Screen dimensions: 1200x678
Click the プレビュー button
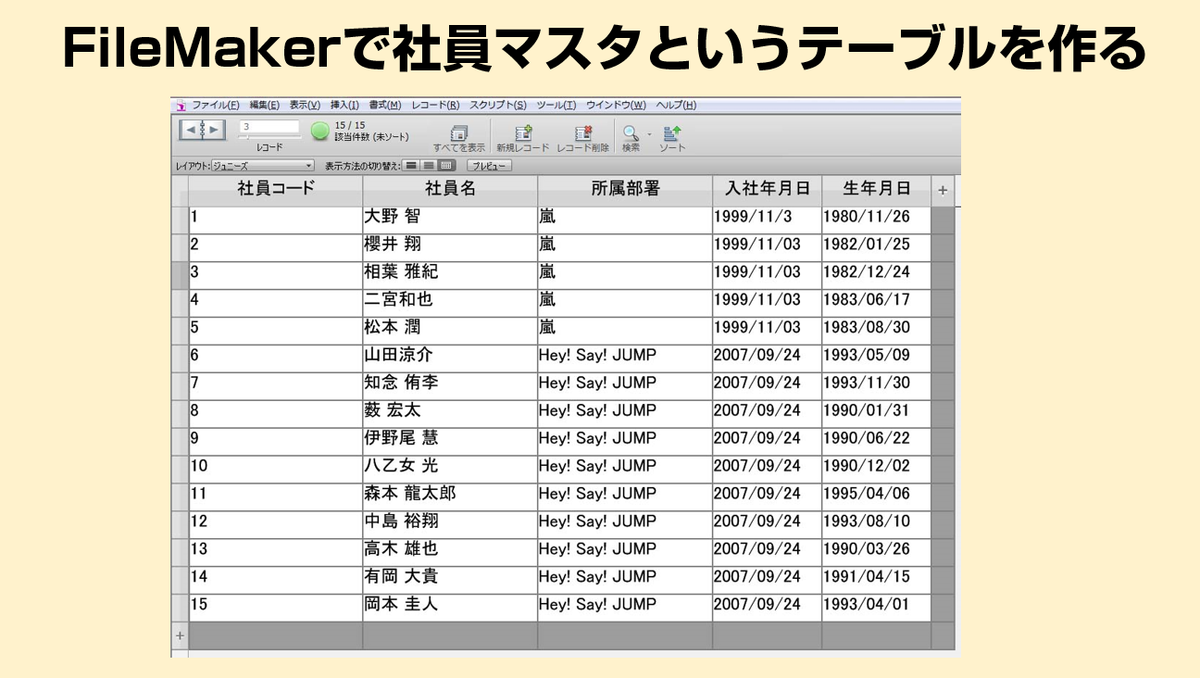coord(489,165)
